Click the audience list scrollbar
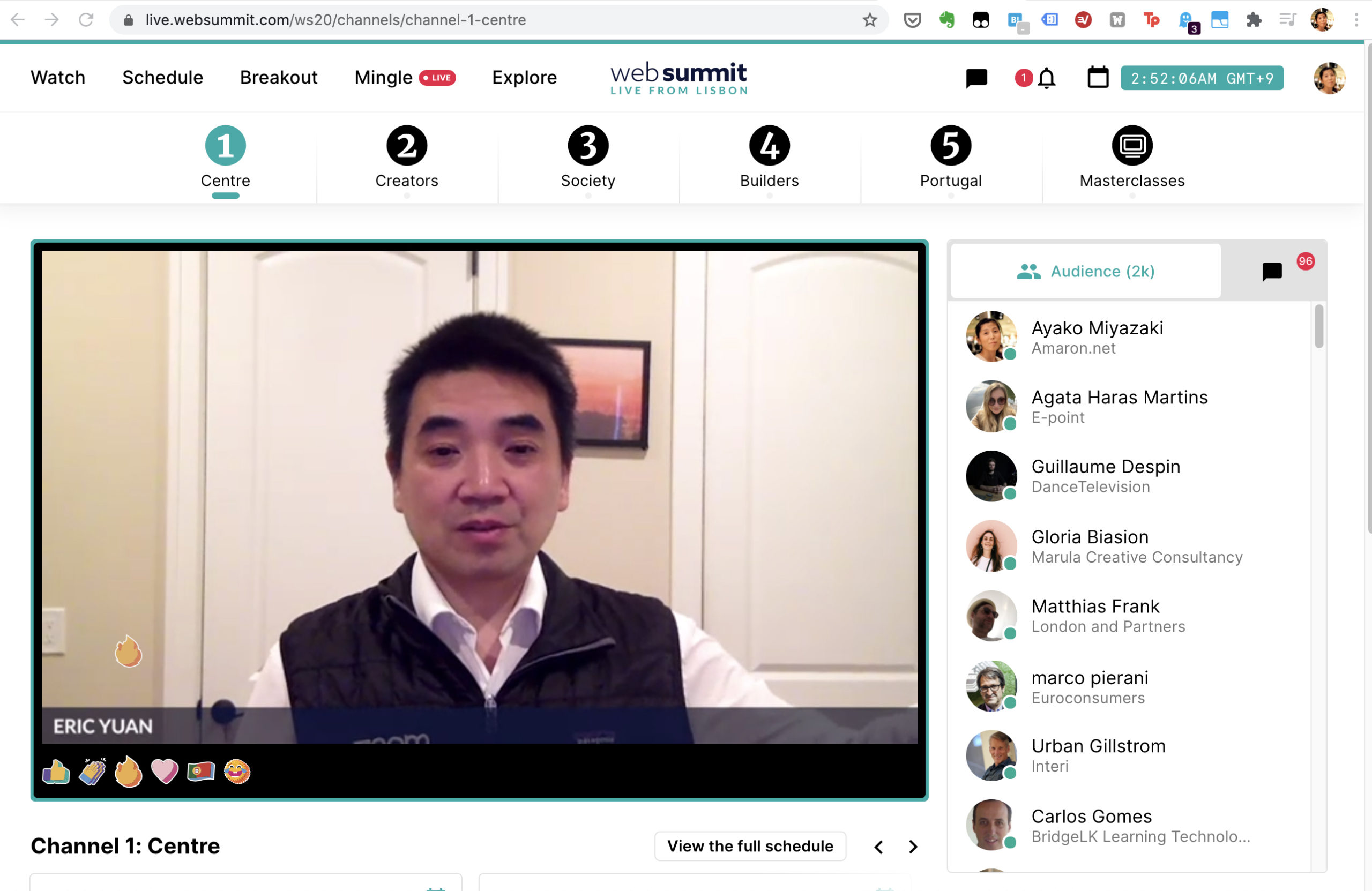Viewport: 1372px width, 891px height. point(1318,327)
